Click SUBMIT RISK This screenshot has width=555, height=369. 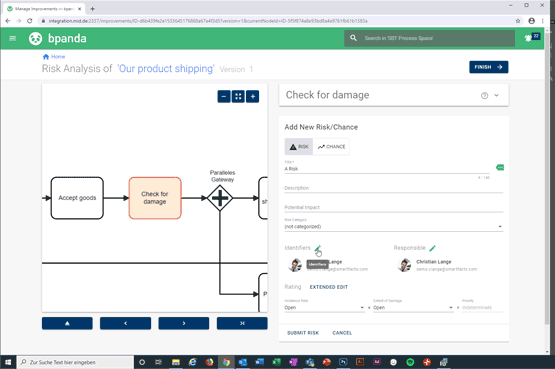(303, 333)
